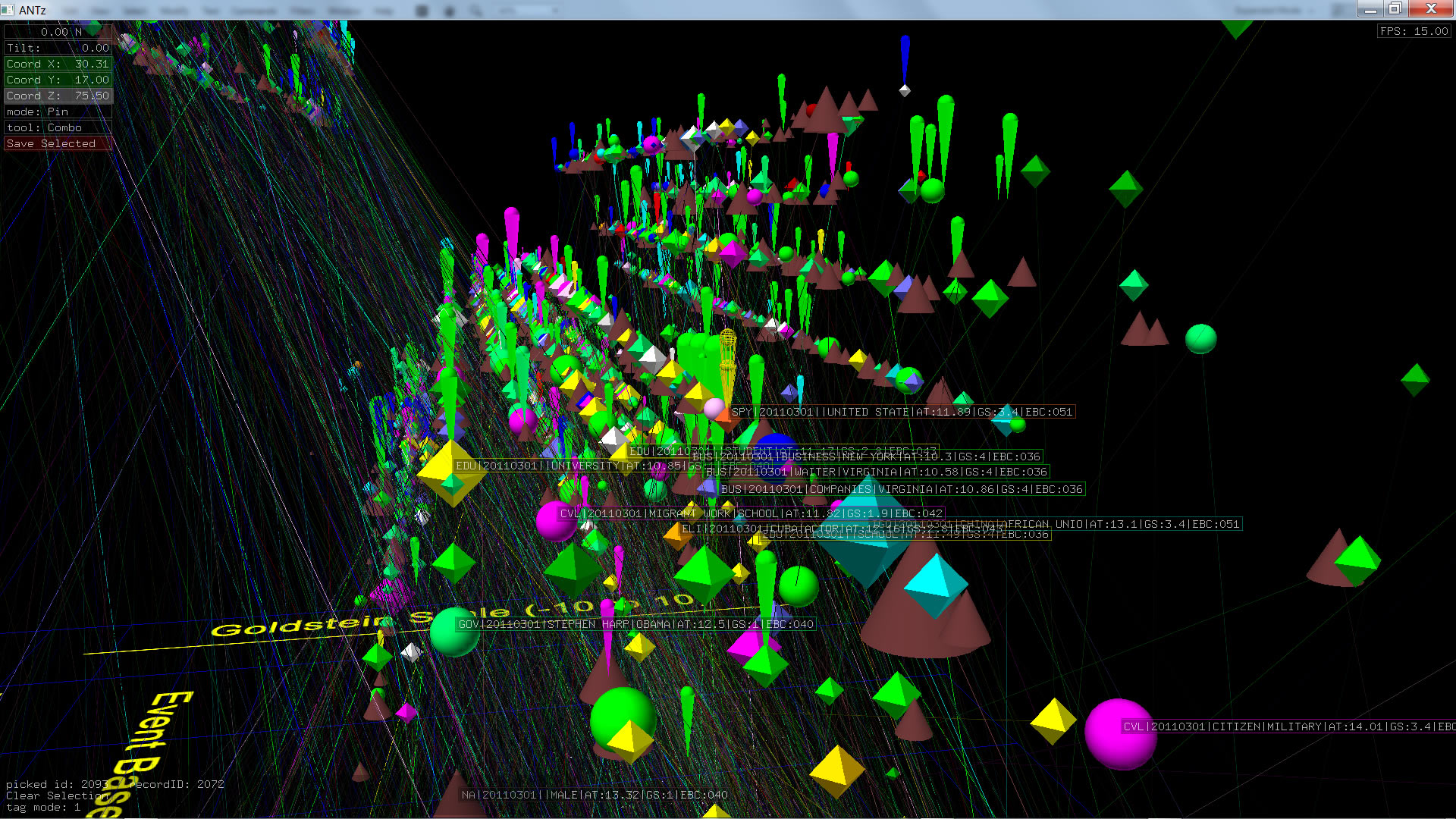Click the GOV STEPHEN HARP OBAMA tag
1456x819 pixels.
tap(635, 624)
